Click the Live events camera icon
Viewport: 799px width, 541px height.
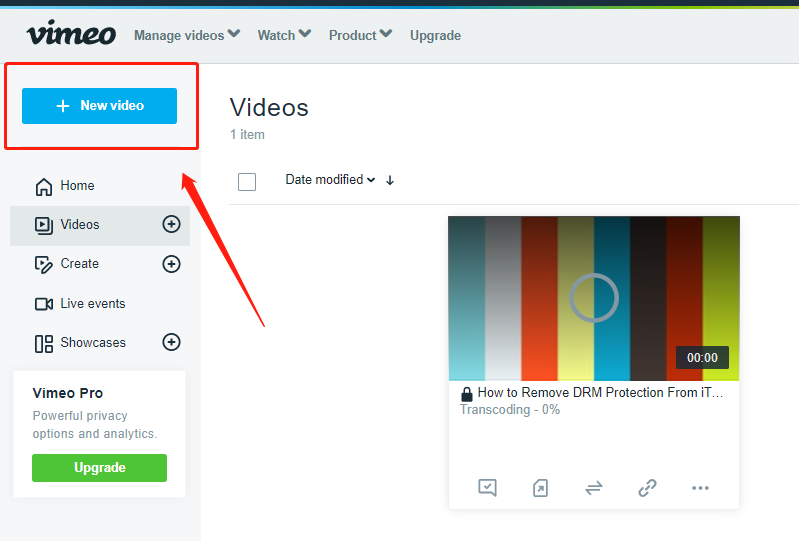click(44, 304)
